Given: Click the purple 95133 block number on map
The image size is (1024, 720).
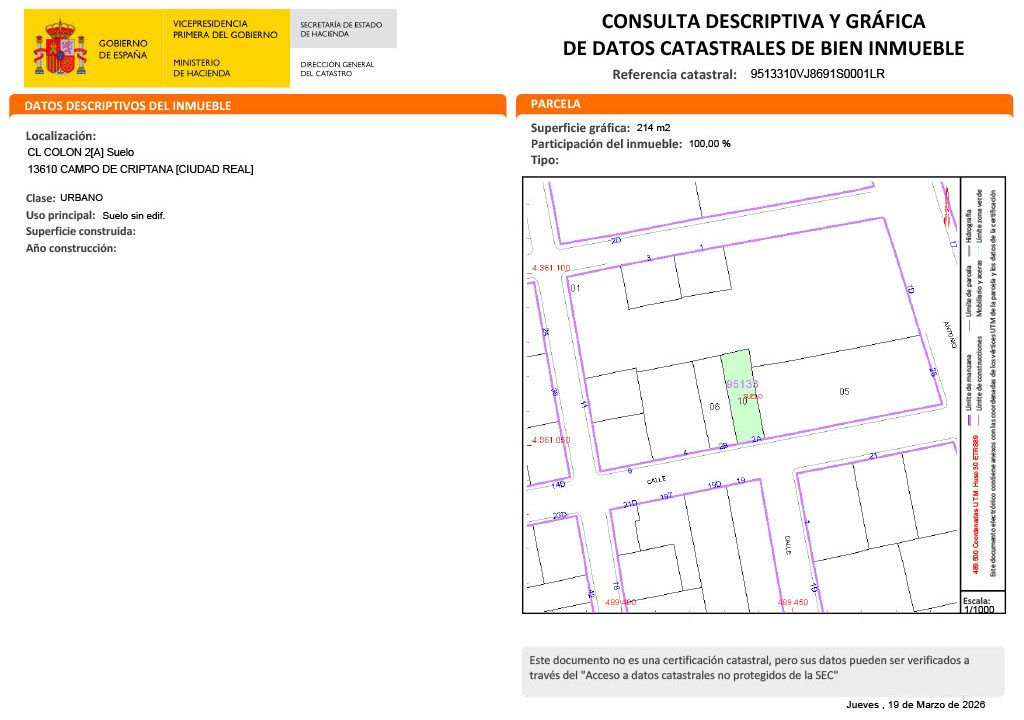Looking at the screenshot, I should (x=741, y=384).
